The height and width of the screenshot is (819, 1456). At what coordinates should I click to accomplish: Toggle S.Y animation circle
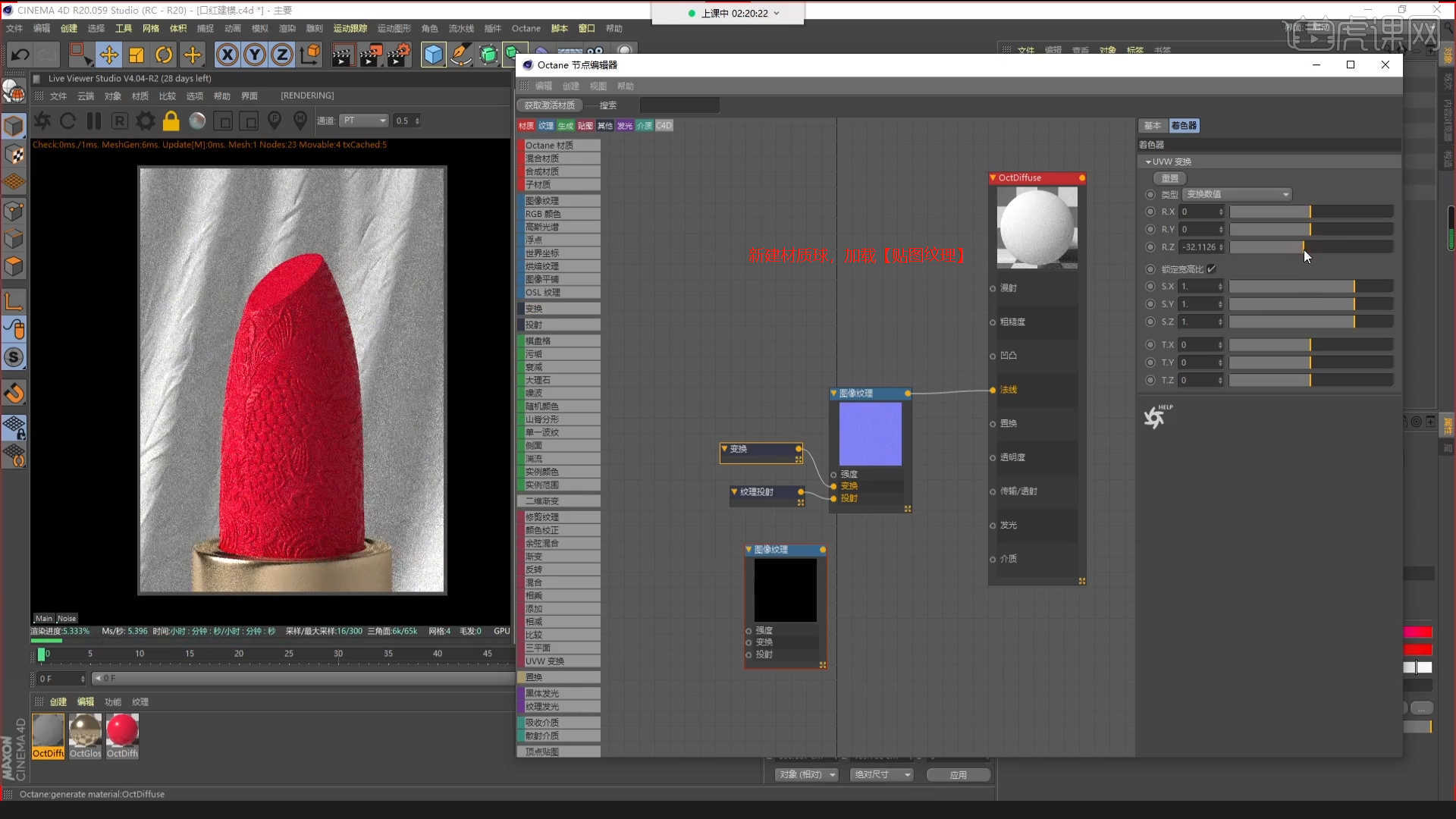pos(1150,304)
